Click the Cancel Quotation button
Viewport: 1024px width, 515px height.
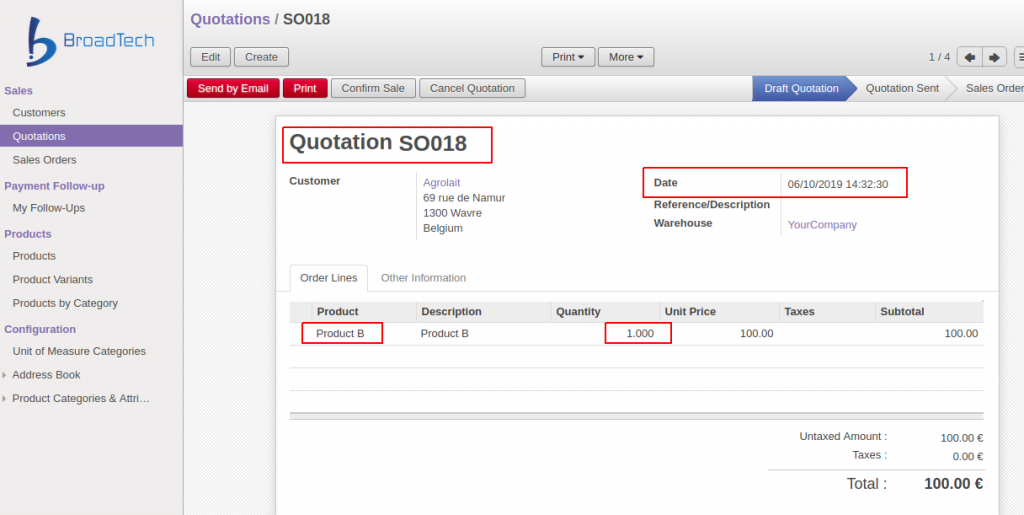472,88
